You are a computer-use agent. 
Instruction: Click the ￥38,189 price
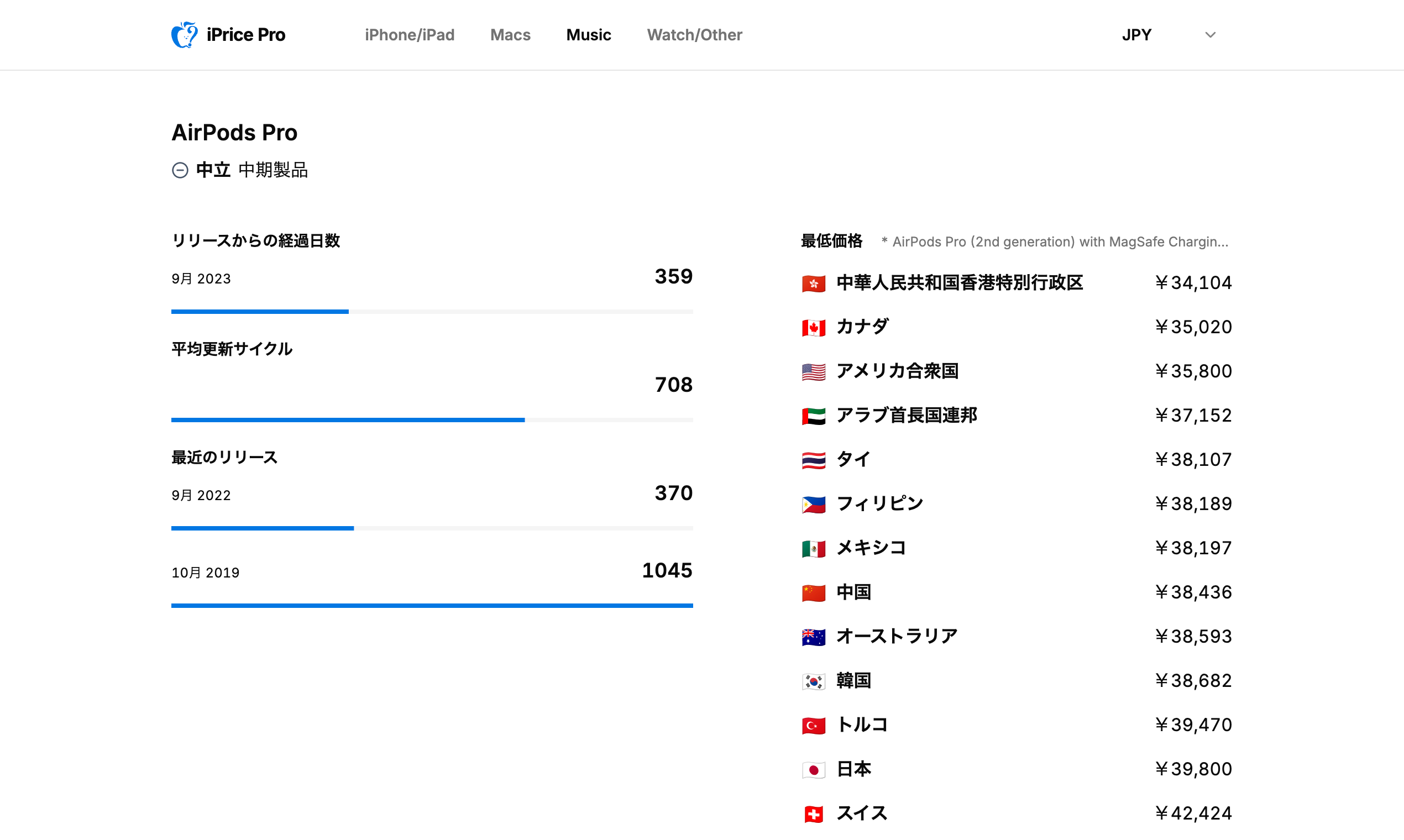point(1193,503)
